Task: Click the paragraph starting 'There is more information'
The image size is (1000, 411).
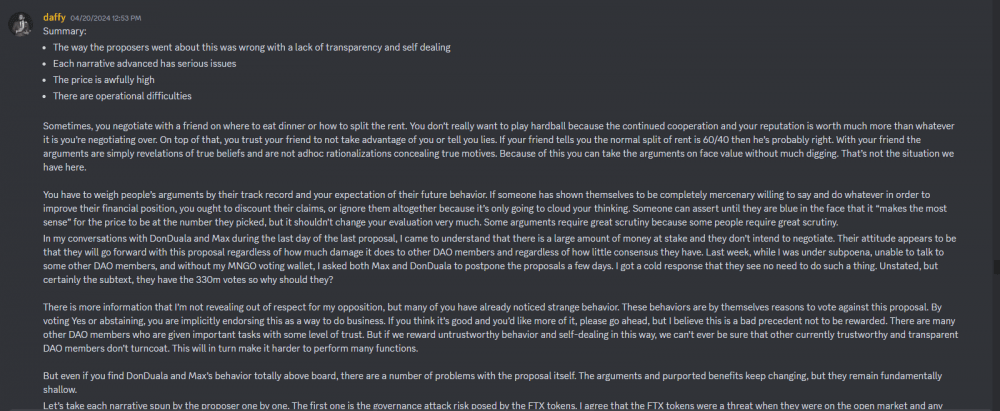Action: [x=501, y=327]
